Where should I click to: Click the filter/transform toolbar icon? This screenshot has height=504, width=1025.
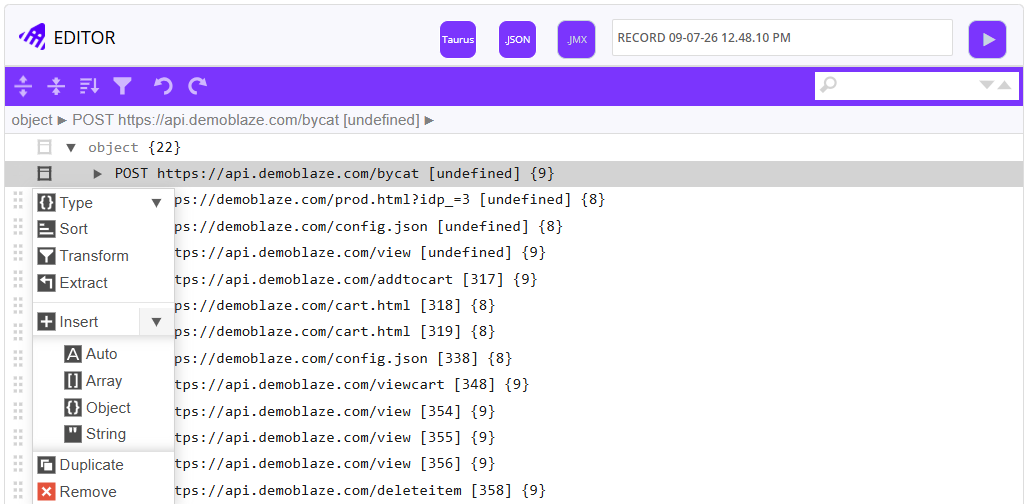pos(122,86)
